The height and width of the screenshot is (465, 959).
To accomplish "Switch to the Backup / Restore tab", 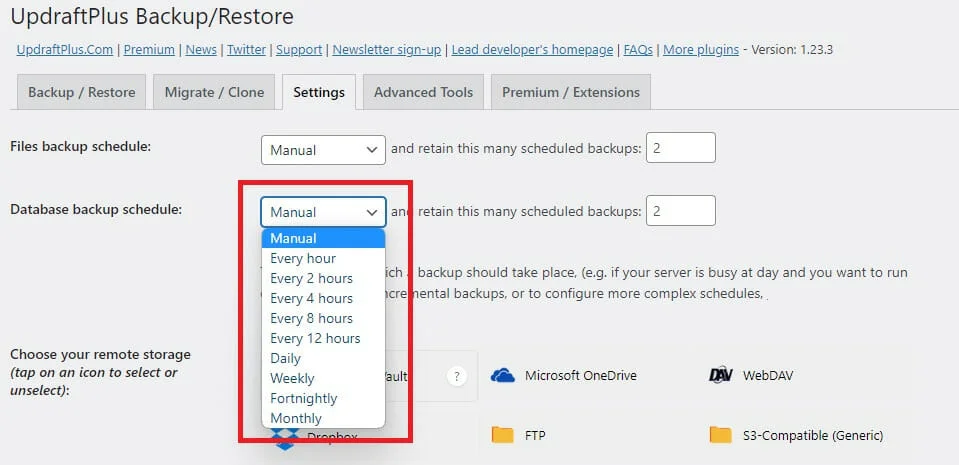I will point(81,92).
